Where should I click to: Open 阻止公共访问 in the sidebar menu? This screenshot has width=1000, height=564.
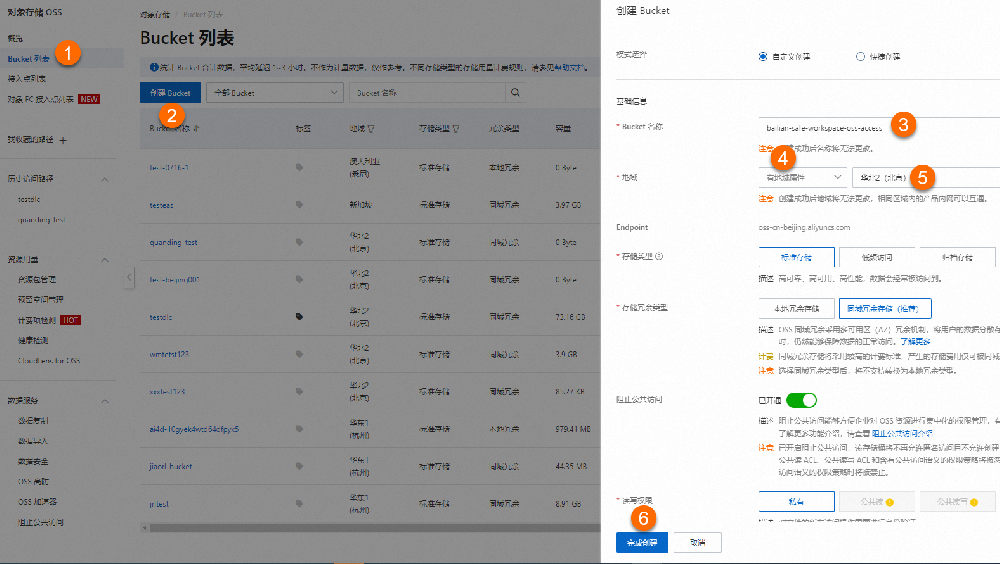pyautogui.click(x=41, y=522)
